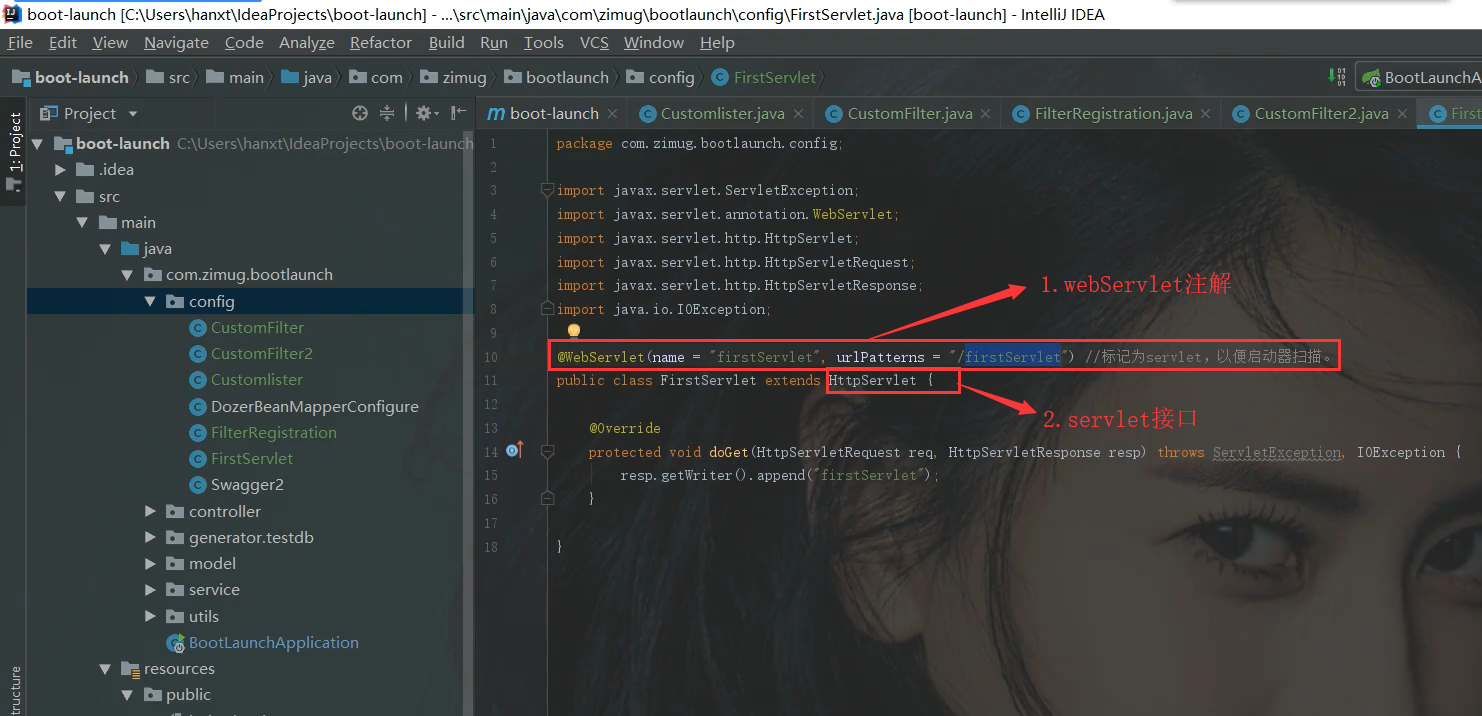The image size is (1482, 716).
Task: Collapse the resources folder
Action: click(105, 669)
